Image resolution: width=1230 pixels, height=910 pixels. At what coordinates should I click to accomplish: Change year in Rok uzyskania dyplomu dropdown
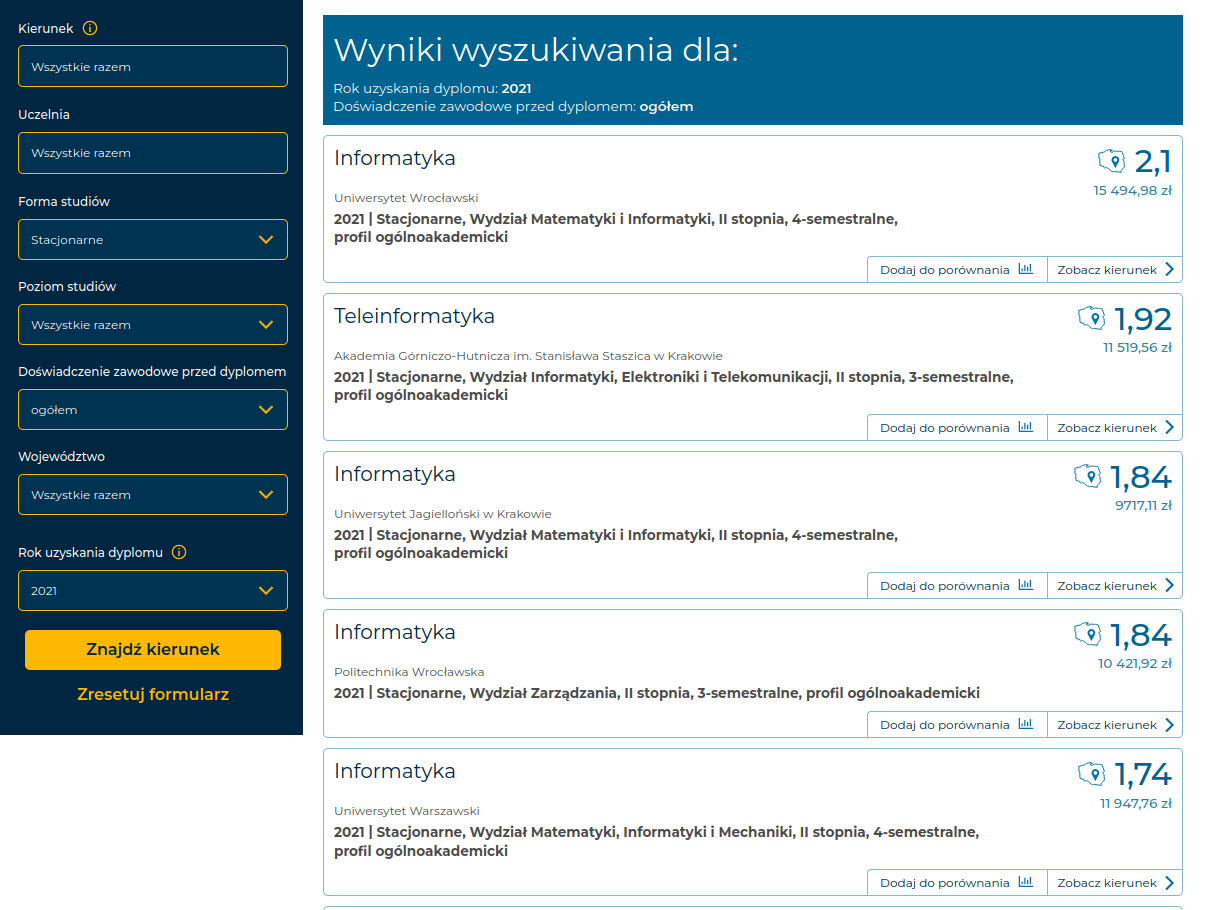coord(153,591)
